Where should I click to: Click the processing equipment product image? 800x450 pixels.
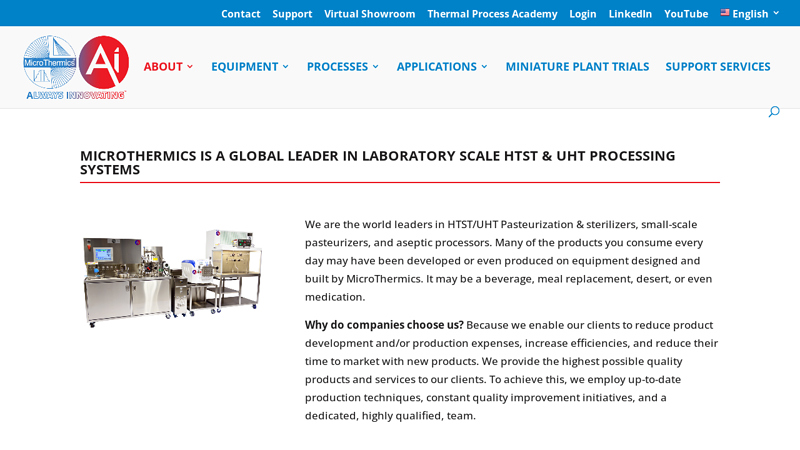point(172,279)
